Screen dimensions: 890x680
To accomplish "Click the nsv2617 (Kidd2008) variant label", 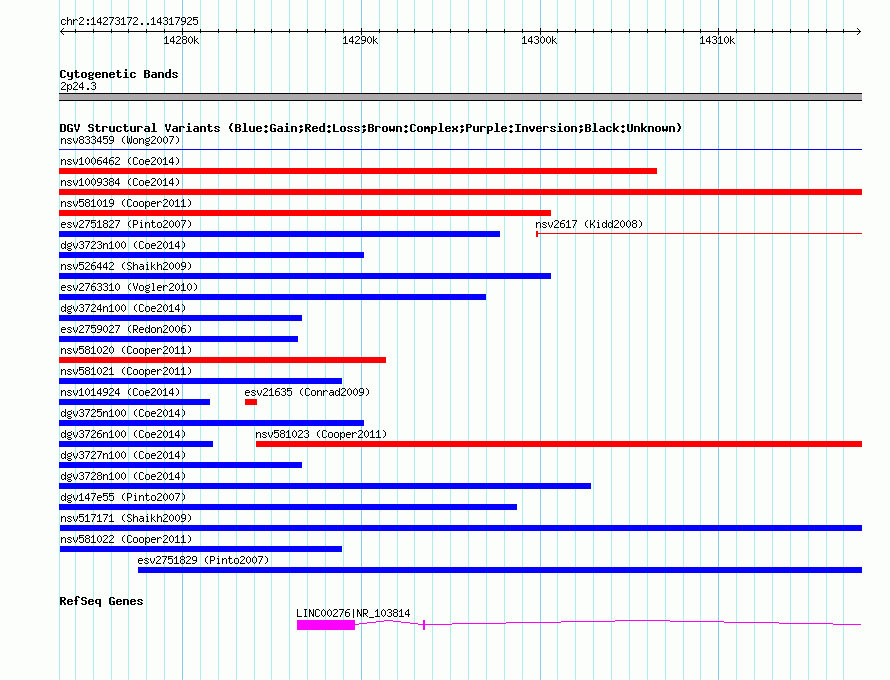I will click(589, 224).
